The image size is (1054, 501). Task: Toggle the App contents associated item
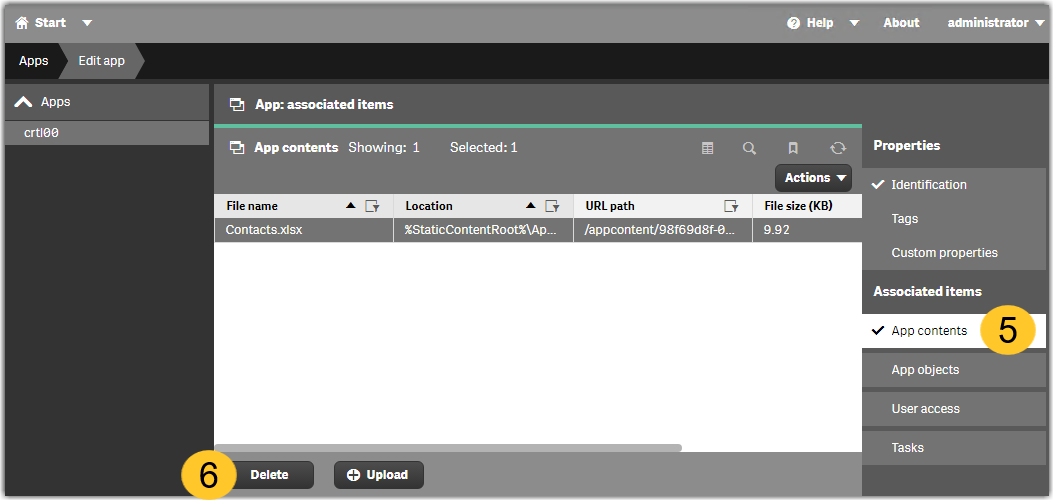[929, 331]
